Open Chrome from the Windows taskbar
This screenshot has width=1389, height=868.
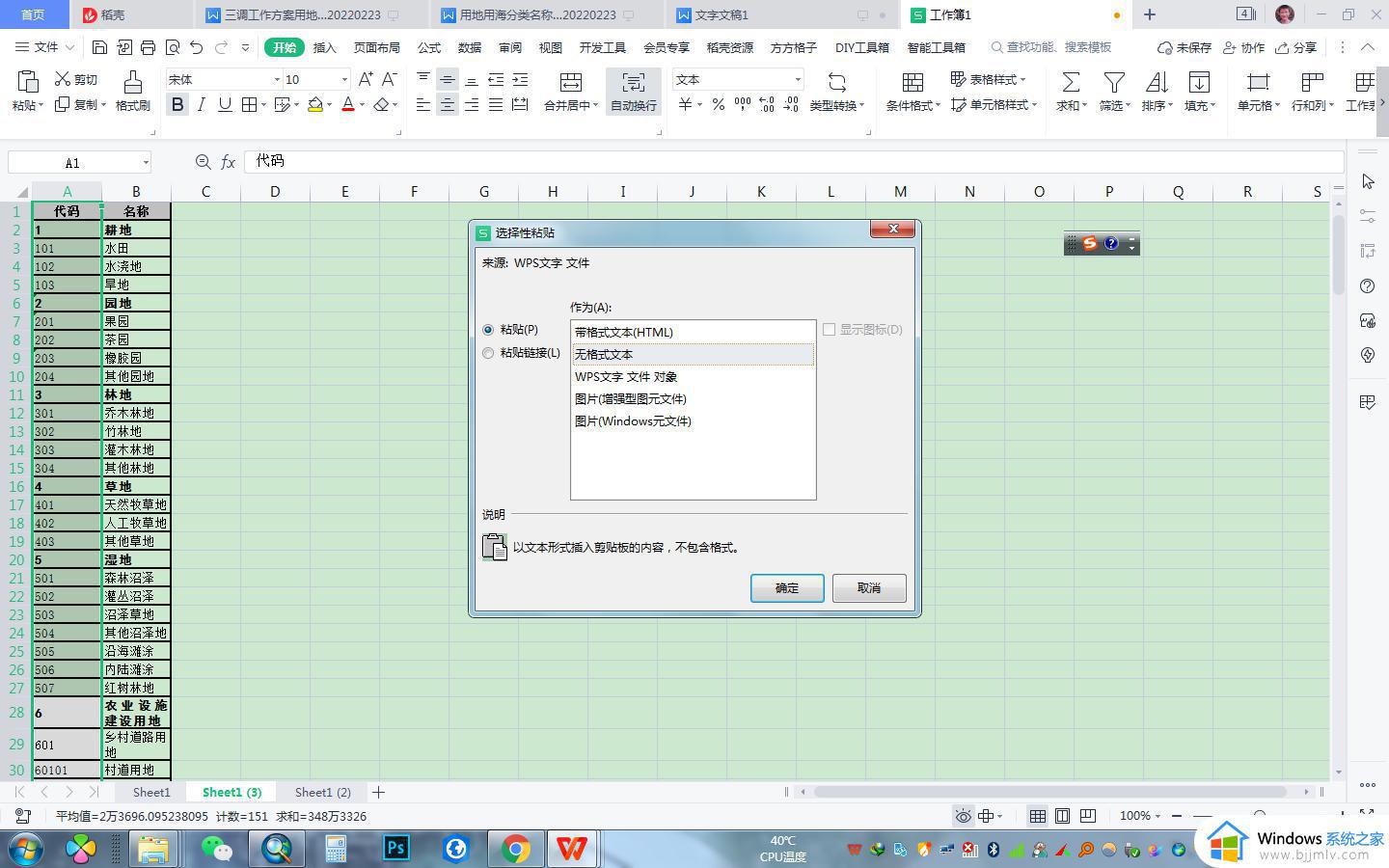click(x=516, y=849)
